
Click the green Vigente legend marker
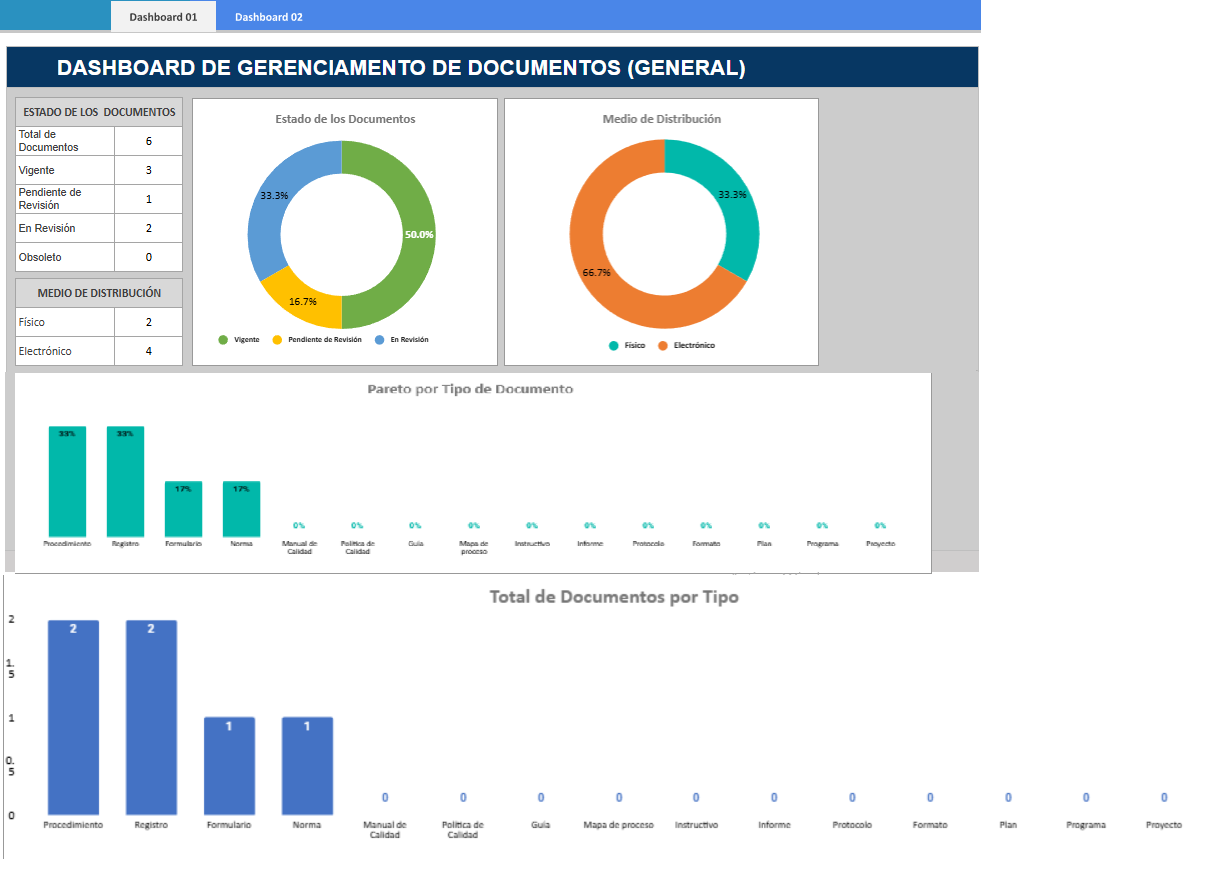point(223,340)
